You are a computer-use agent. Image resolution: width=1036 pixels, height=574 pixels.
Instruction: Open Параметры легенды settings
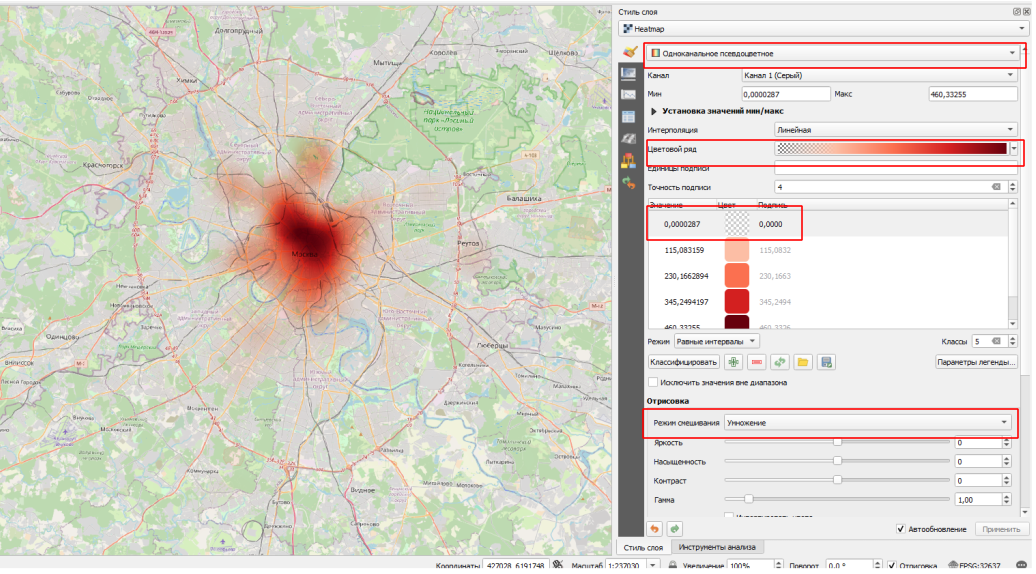pos(976,362)
